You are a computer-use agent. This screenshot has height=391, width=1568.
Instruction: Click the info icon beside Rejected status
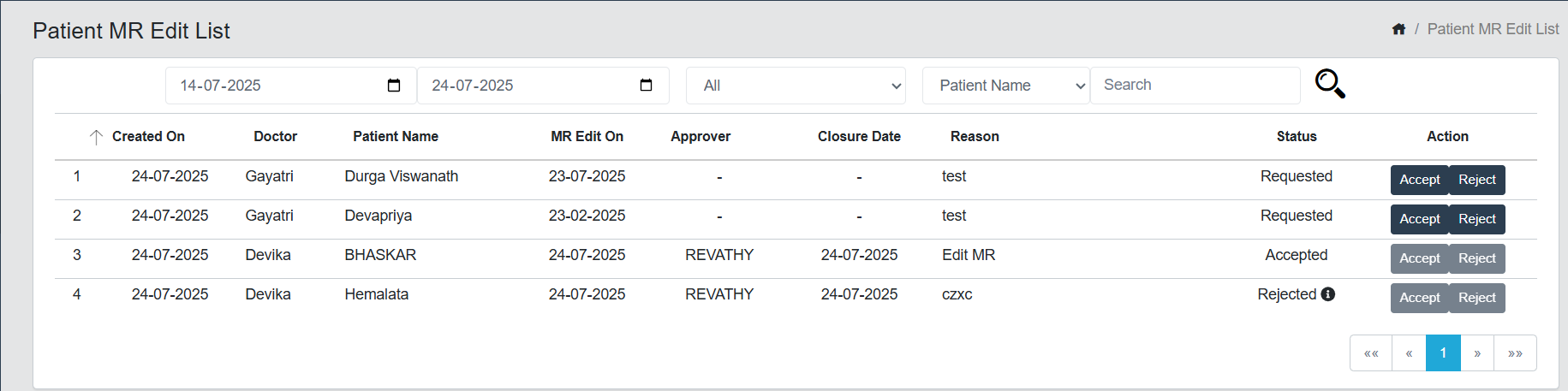point(1328,294)
